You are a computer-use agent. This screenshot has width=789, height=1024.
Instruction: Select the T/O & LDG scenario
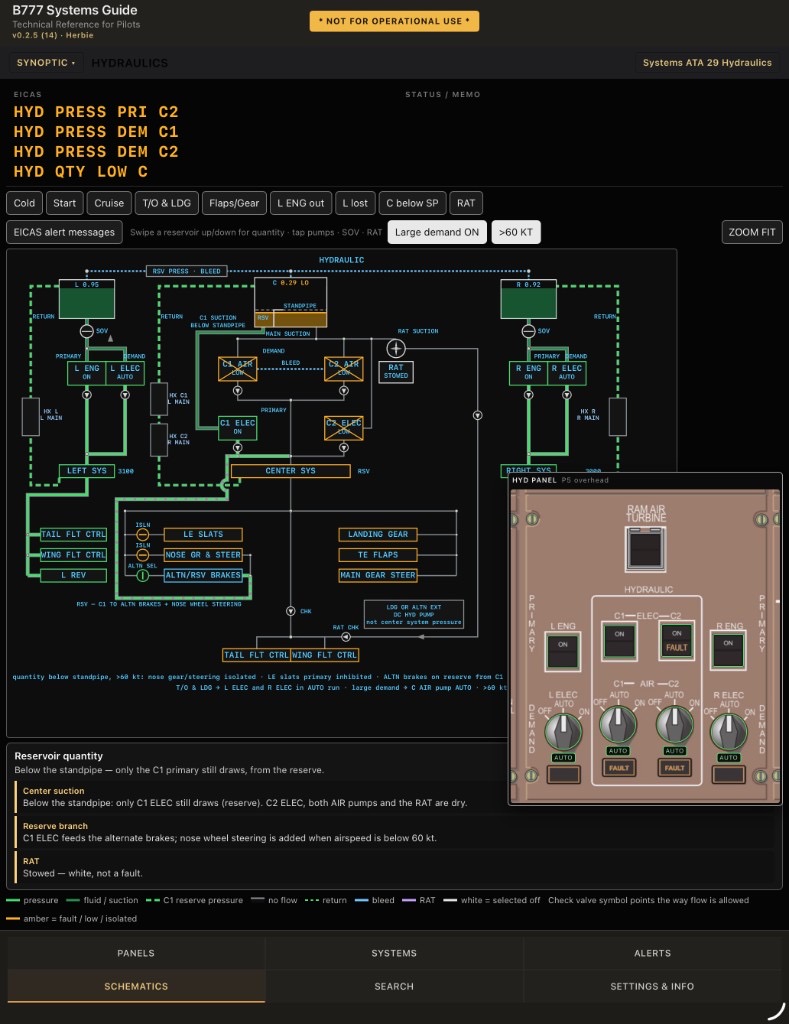(x=167, y=203)
